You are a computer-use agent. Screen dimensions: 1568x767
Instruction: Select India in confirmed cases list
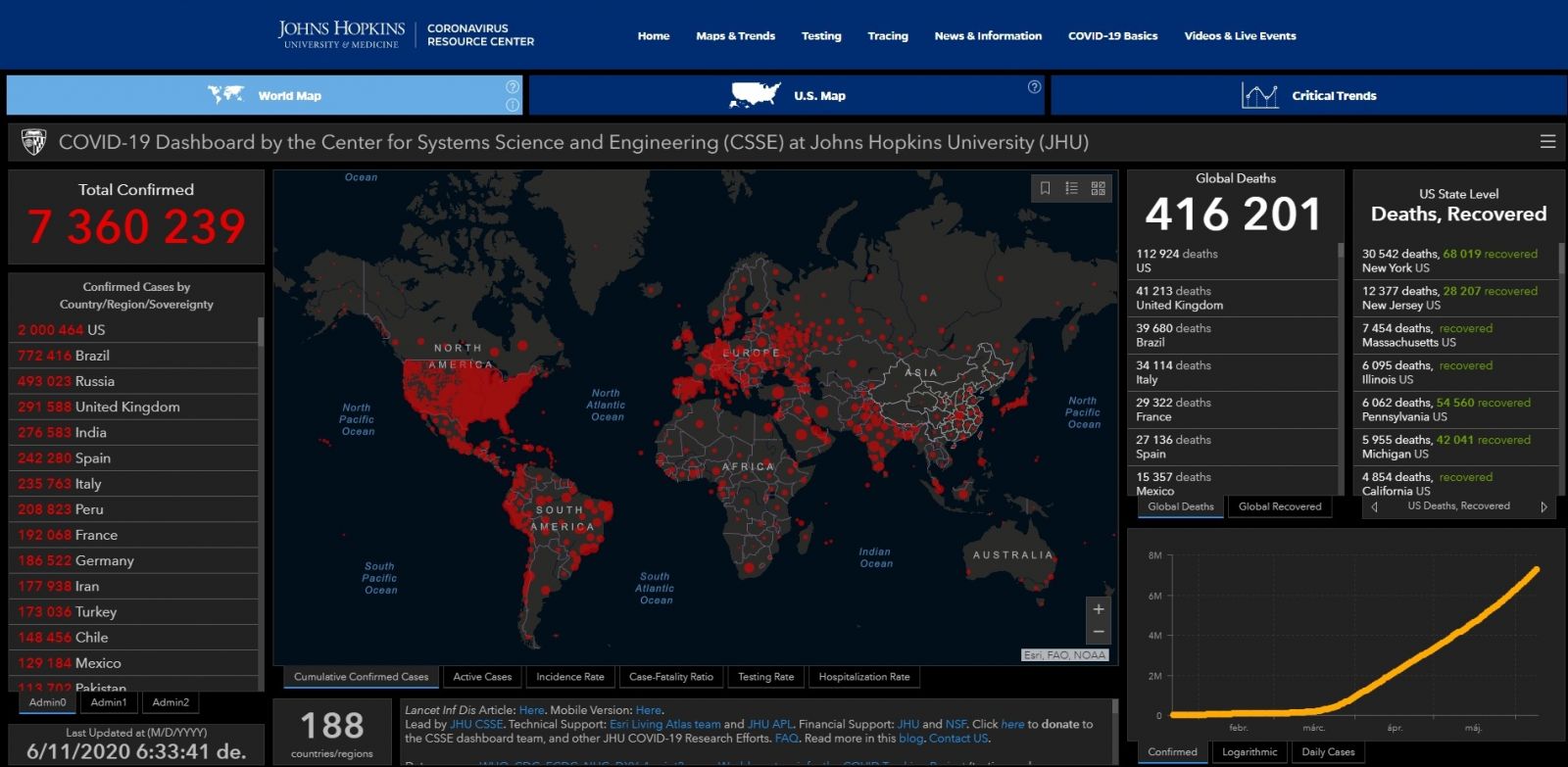coord(135,432)
